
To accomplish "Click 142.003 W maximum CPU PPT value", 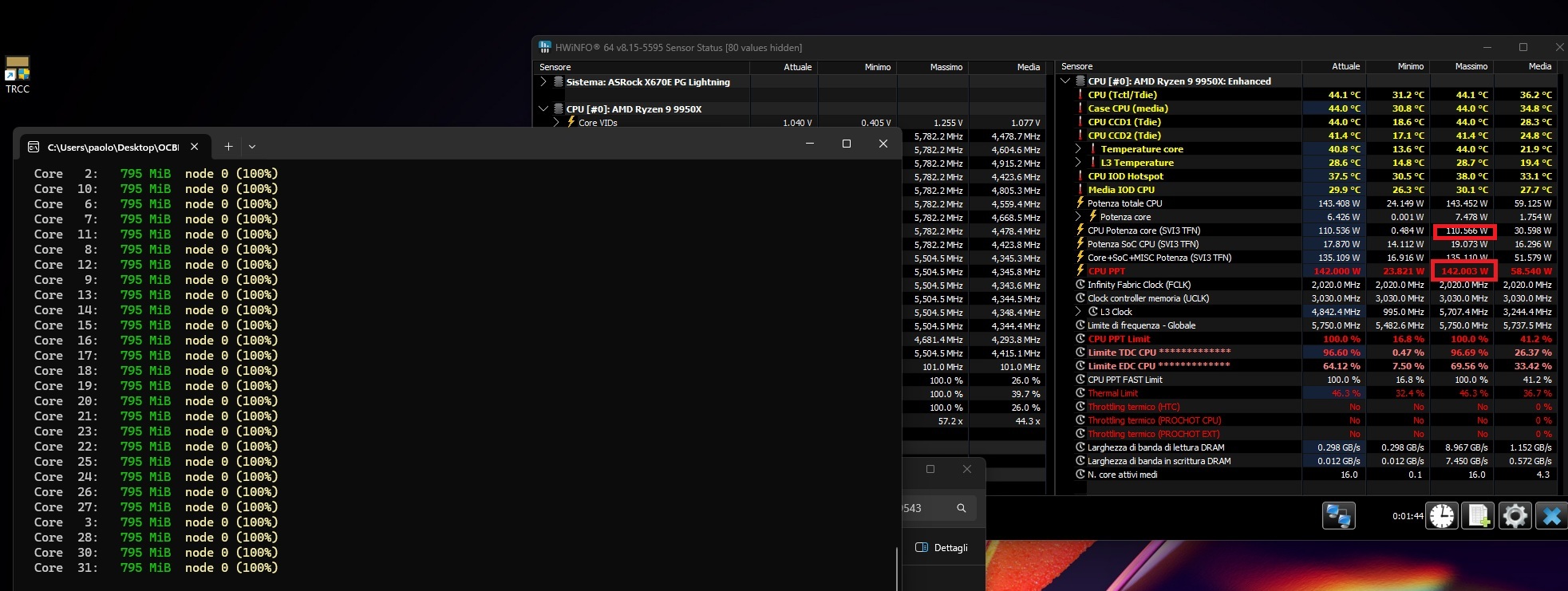I will pos(1464,271).
